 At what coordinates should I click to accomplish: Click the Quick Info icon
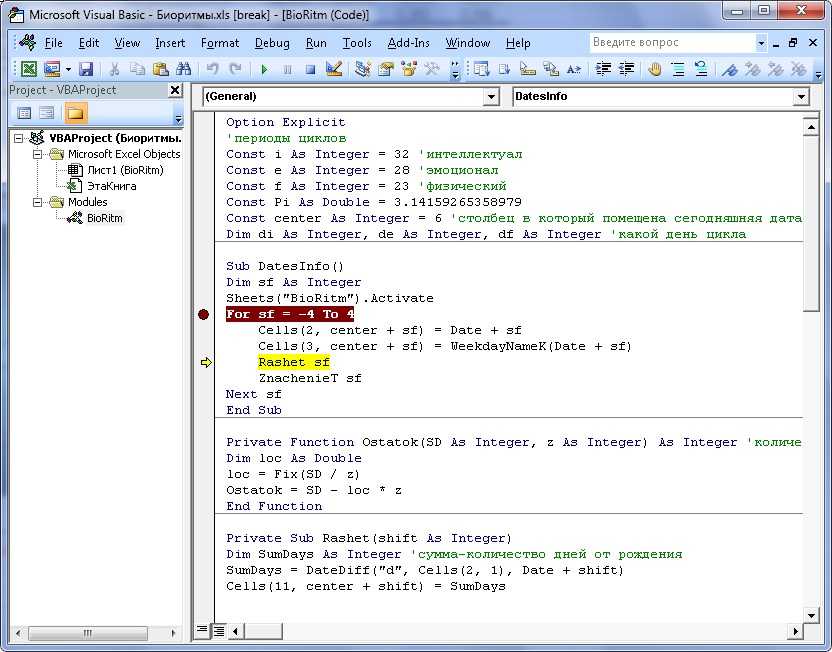527,69
